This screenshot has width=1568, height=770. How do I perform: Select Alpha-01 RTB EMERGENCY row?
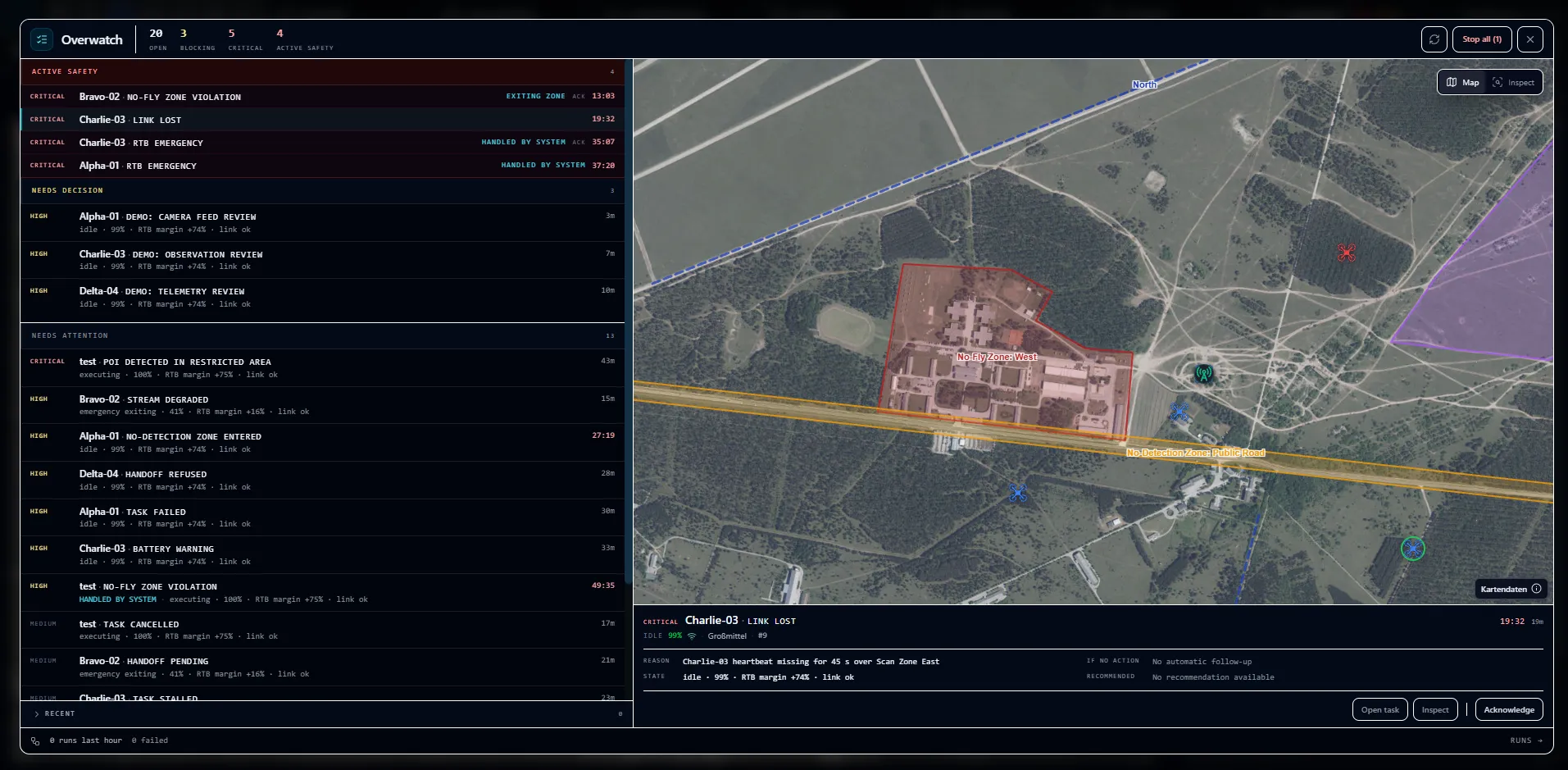point(322,165)
